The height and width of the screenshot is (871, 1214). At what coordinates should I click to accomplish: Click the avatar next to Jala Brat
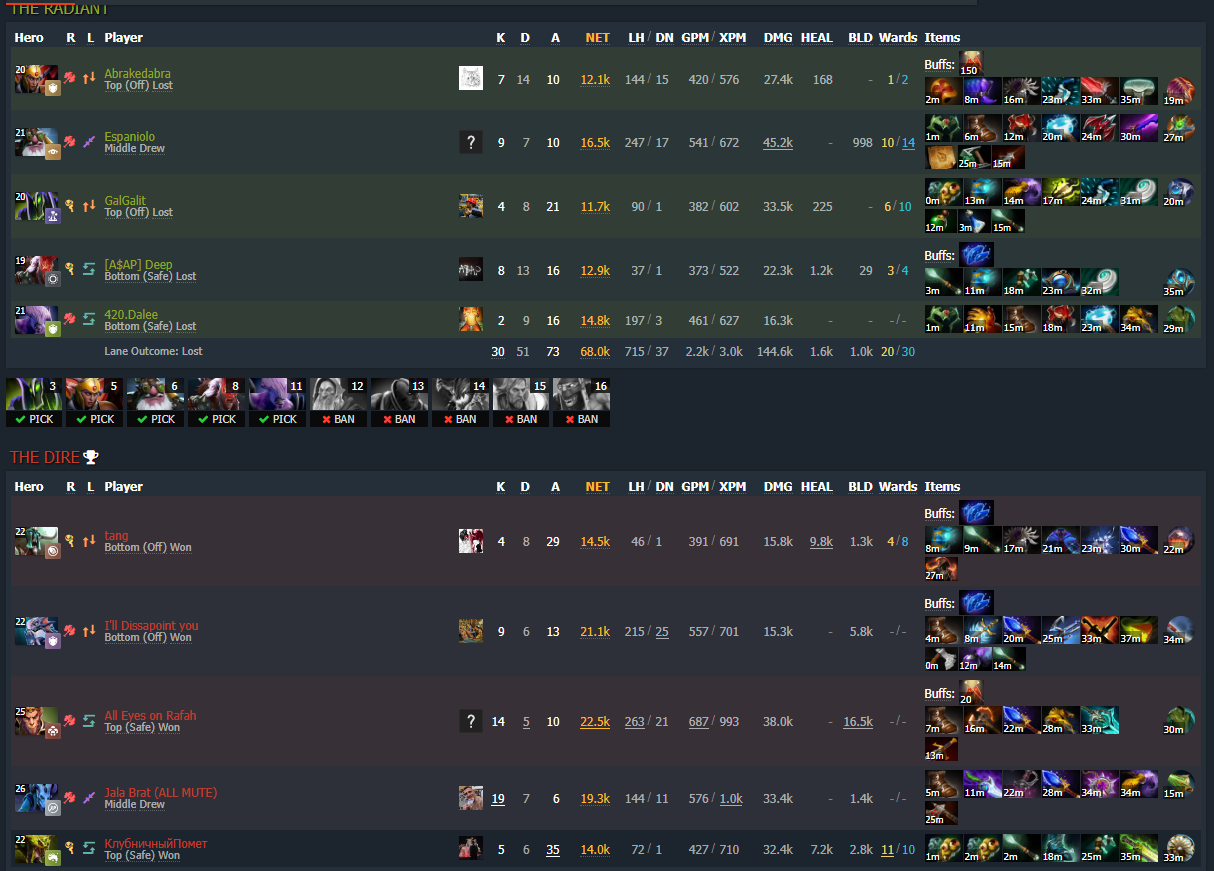[471, 797]
